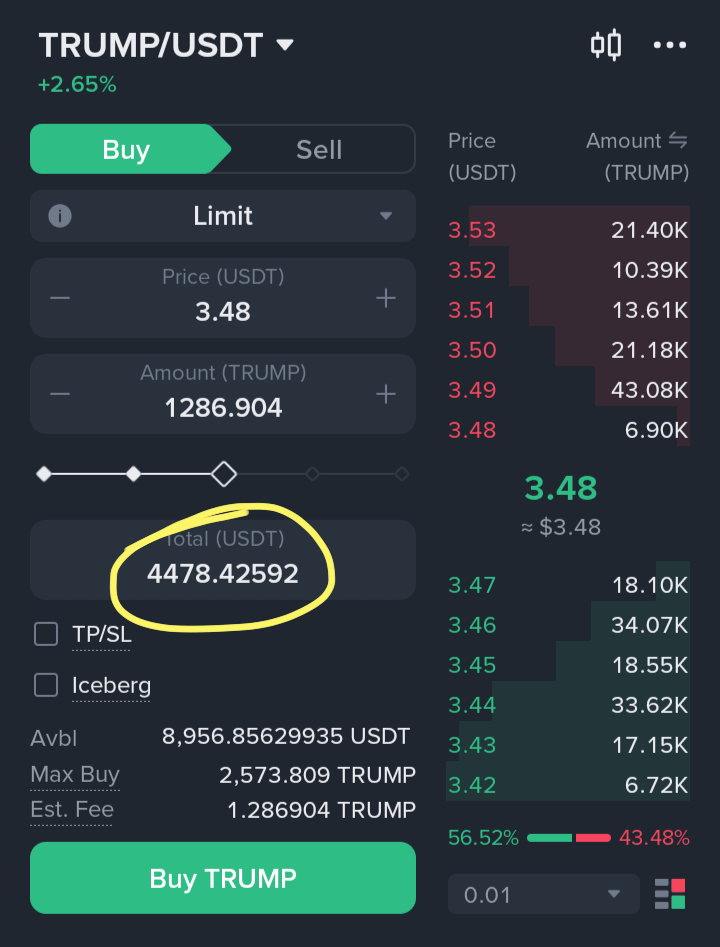Select bid price 3.46
Image resolution: width=720 pixels, height=947 pixels.
coord(472,625)
